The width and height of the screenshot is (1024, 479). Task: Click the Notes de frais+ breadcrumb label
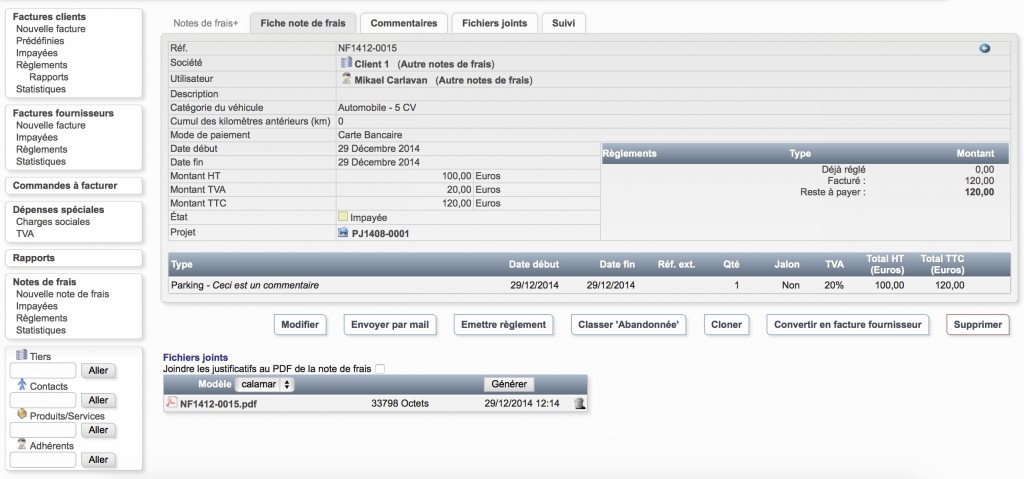[x=206, y=24]
